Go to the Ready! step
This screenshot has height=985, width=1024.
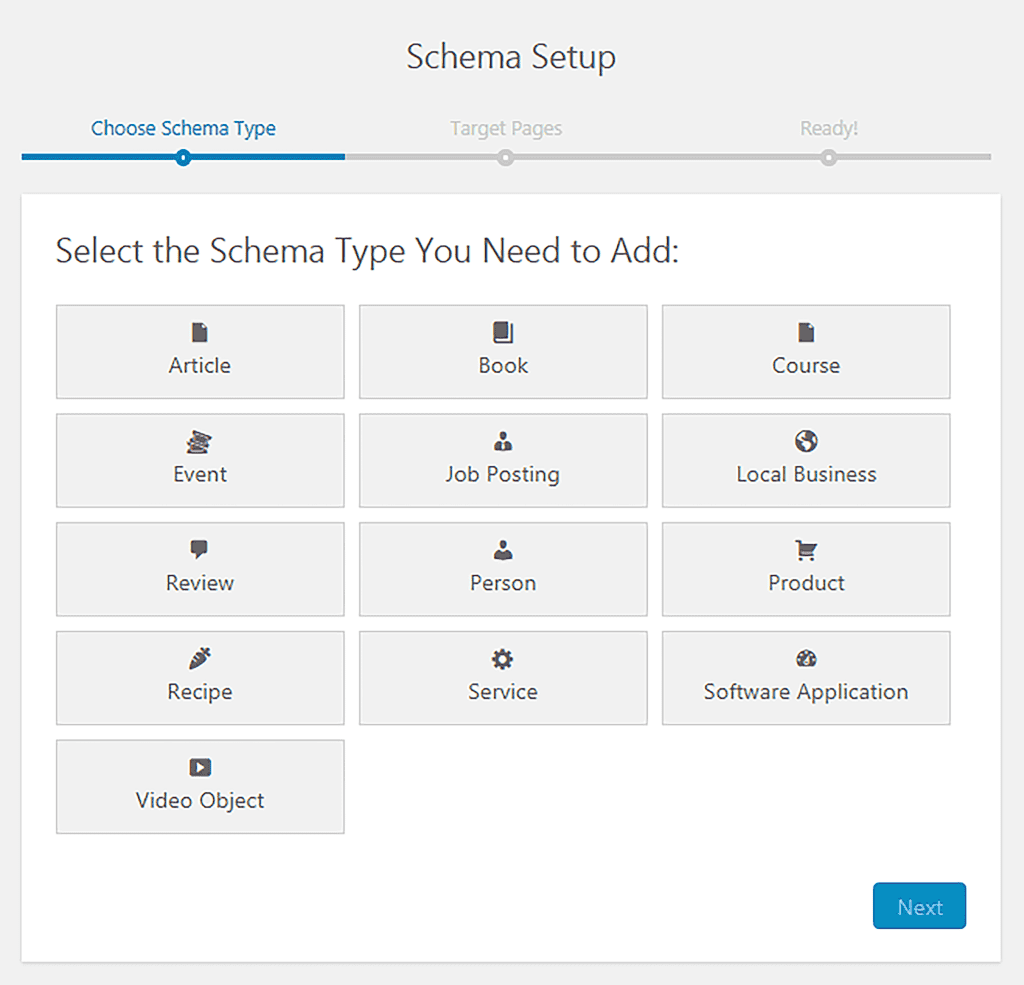point(829,129)
